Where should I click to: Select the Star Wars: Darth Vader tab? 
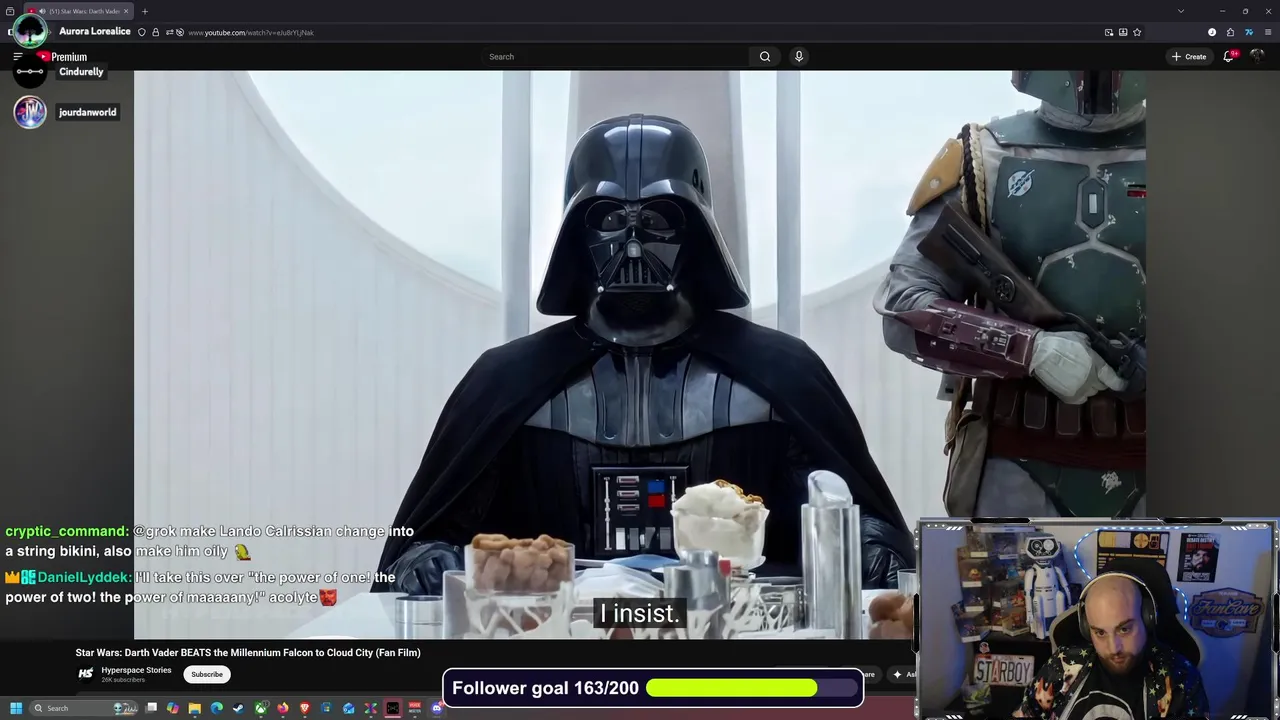78,11
